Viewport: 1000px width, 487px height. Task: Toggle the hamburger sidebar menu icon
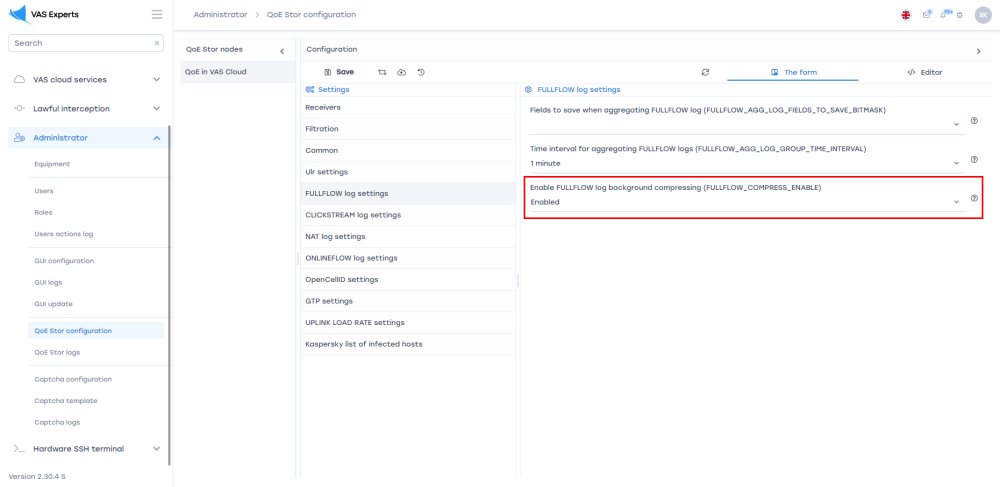(156, 15)
